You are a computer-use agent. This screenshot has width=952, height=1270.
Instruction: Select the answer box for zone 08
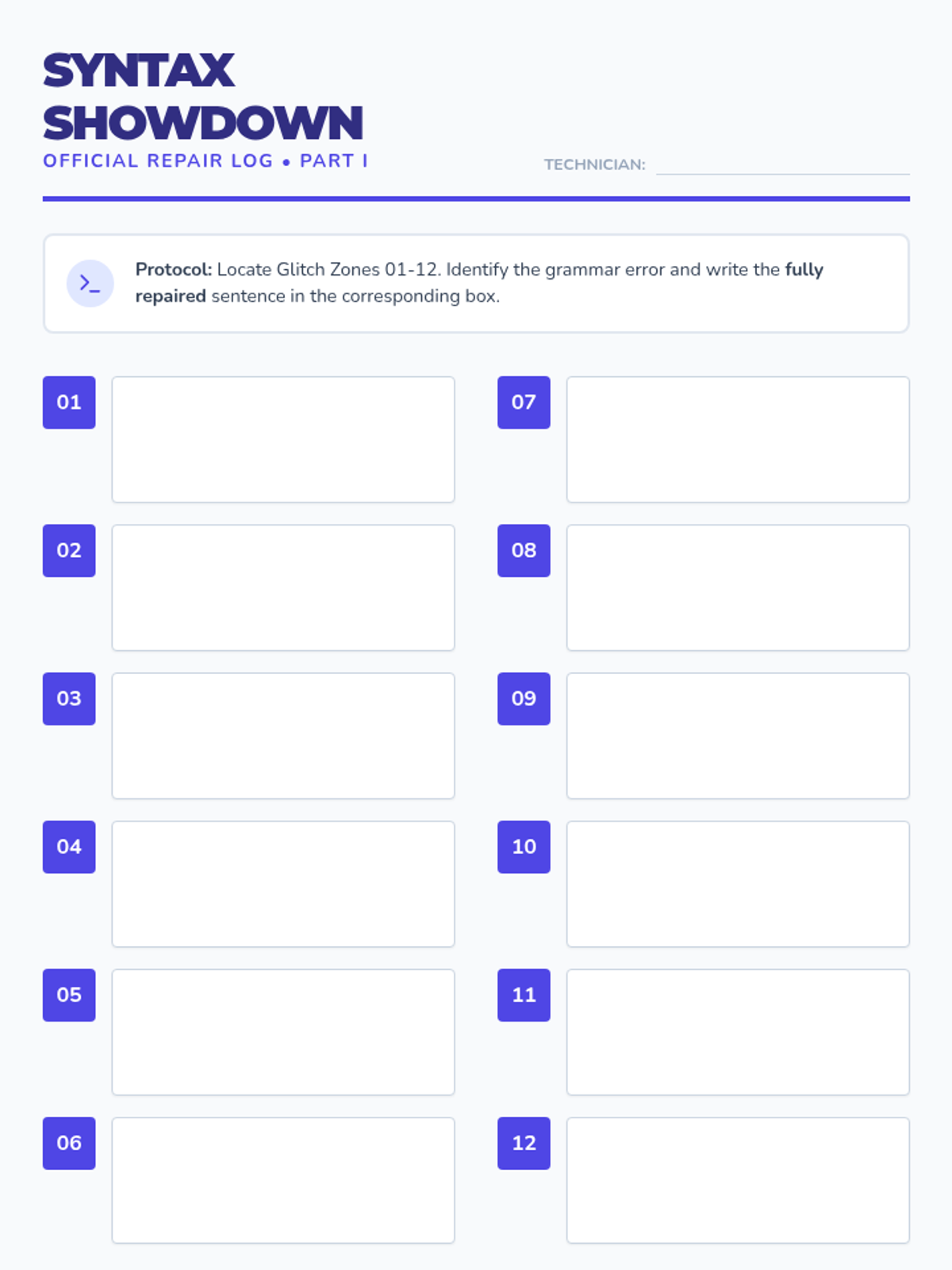pyautogui.click(x=738, y=587)
